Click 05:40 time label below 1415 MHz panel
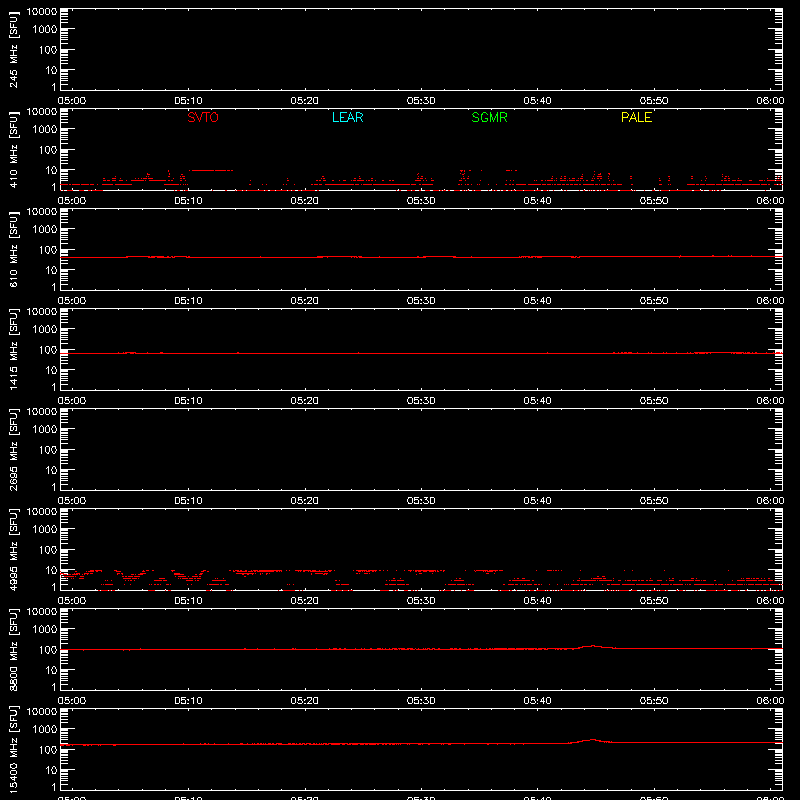 537,401
